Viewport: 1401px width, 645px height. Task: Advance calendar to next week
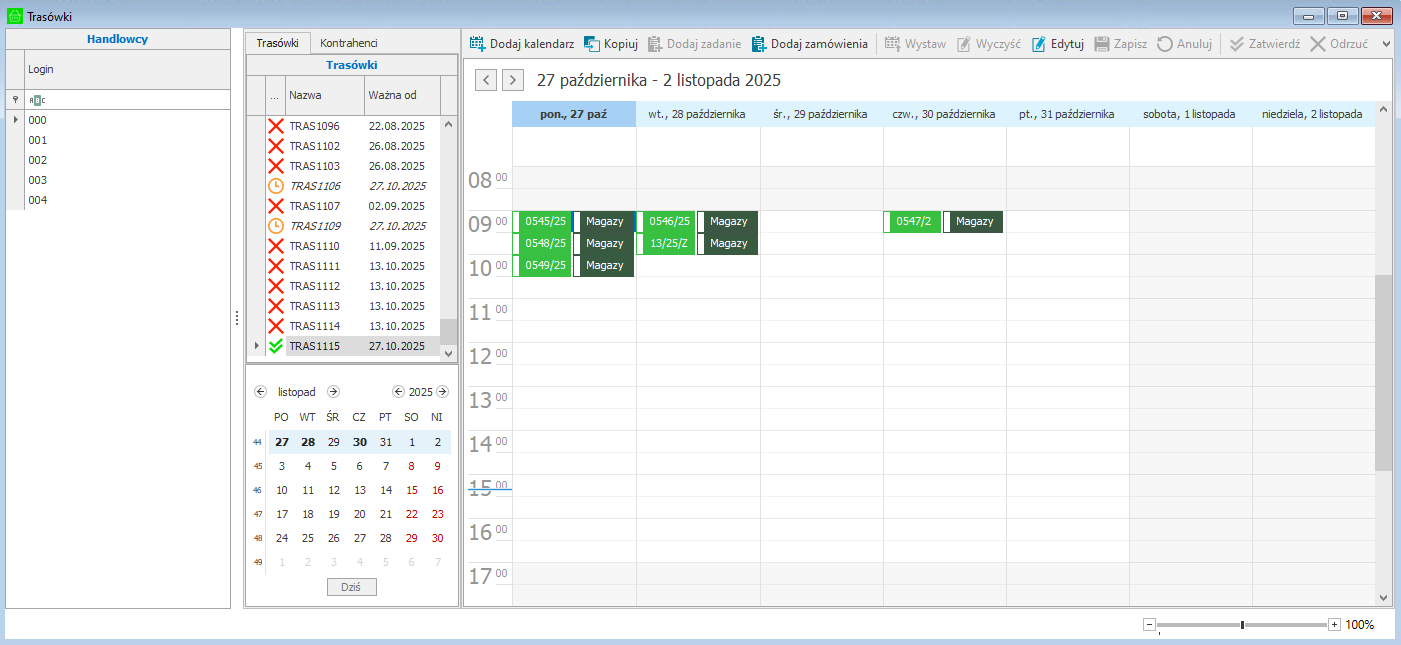(513, 80)
